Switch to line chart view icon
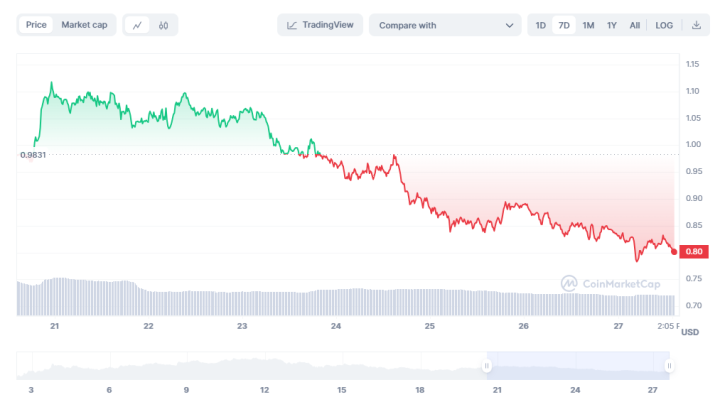720x397 pixels. [x=137, y=25]
